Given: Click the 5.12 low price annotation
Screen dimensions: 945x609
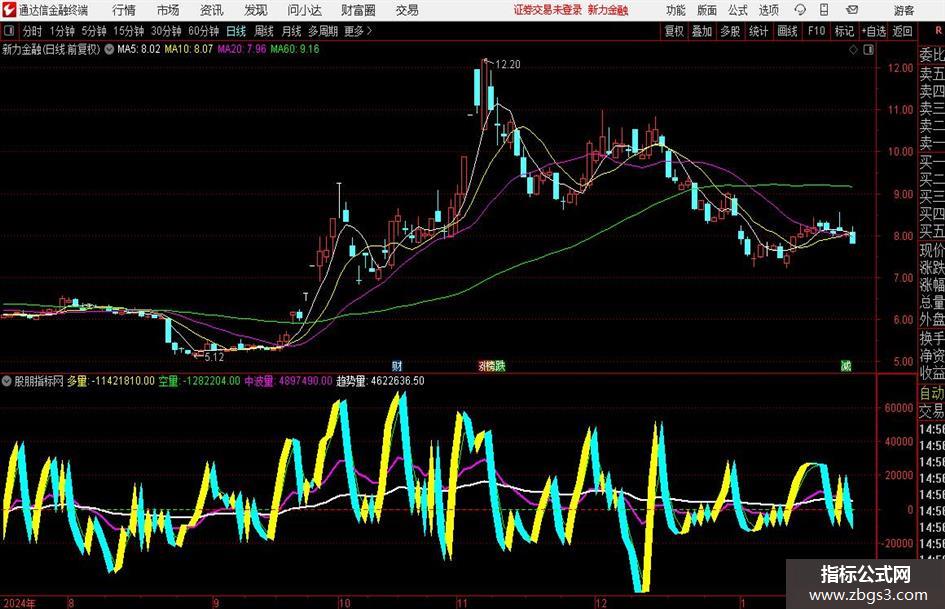Looking at the screenshot, I should click(x=214, y=357).
